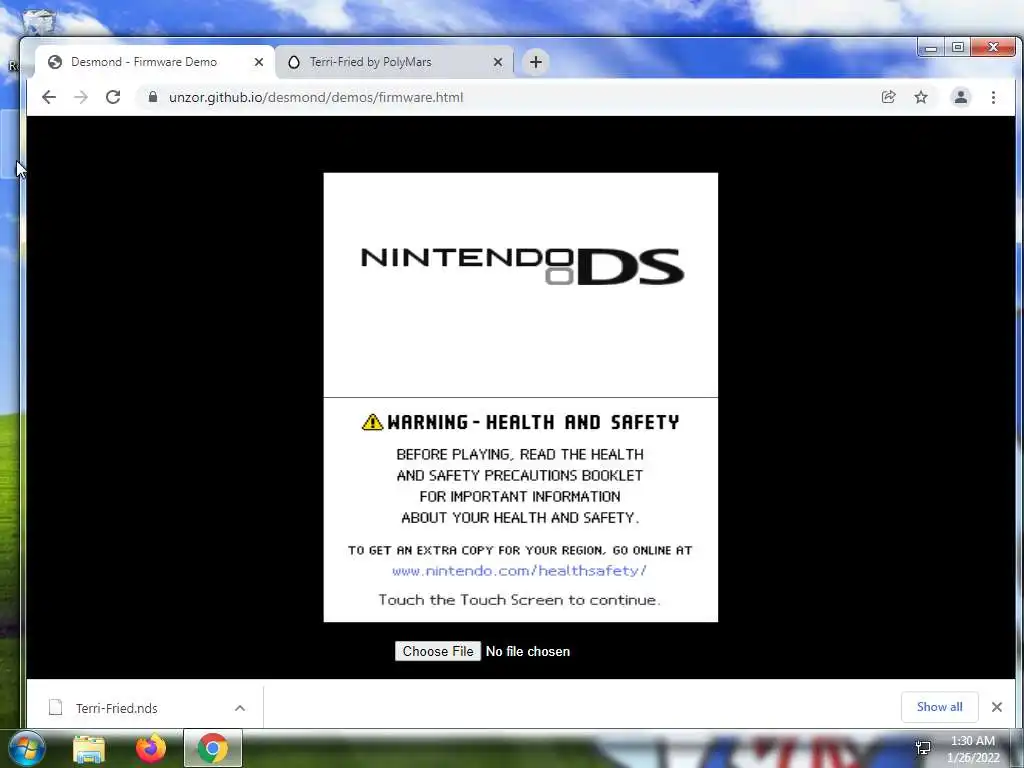
Task: Open Windows Explorer from the taskbar
Action: [x=89, y=748]
